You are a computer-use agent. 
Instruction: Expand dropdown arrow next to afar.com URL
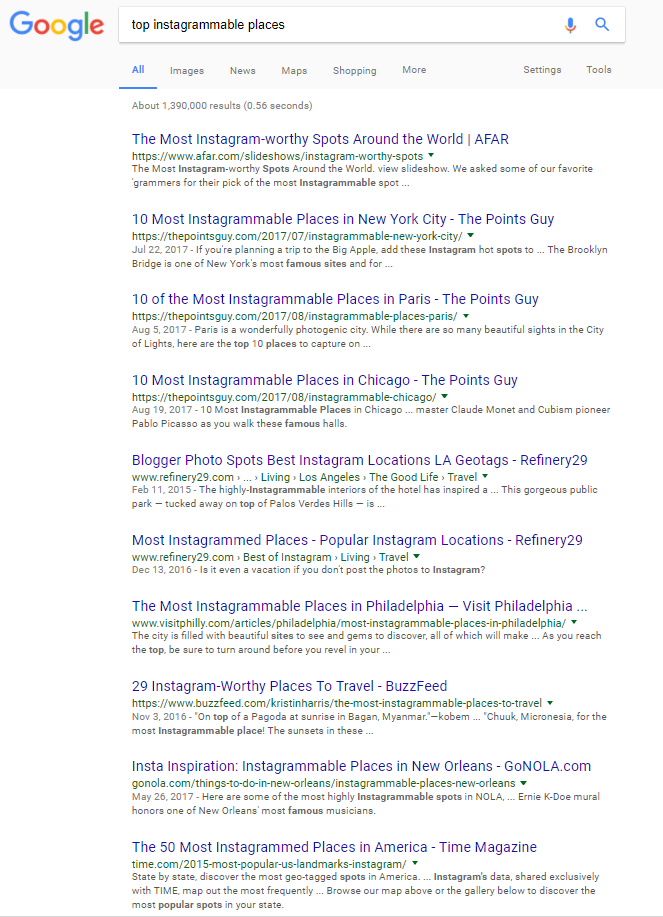(x=431, y=156)
